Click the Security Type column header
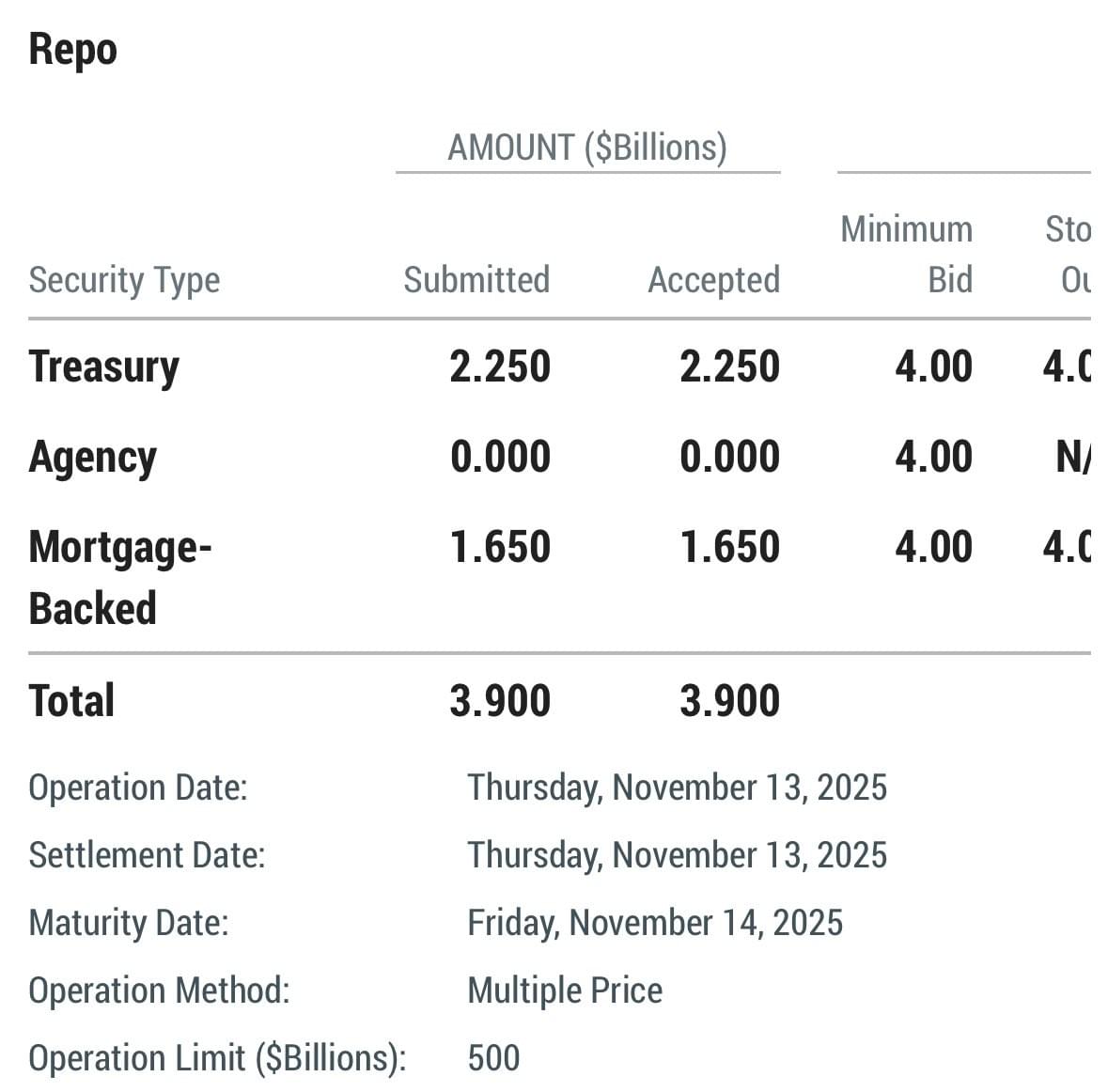1108x1092 pixels. click(124, 280)
